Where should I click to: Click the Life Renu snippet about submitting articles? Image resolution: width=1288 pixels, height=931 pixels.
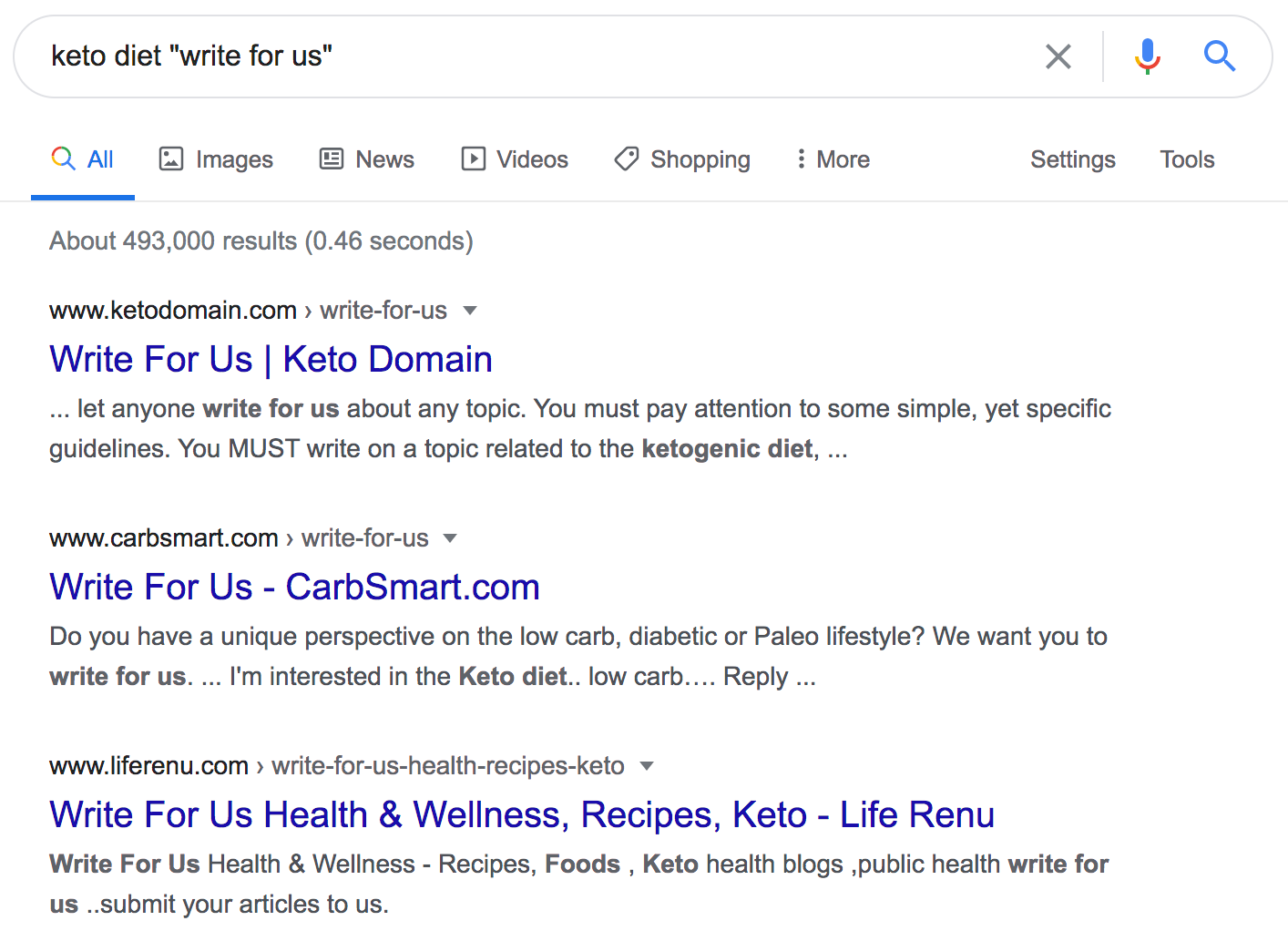[x=578, y=884]
